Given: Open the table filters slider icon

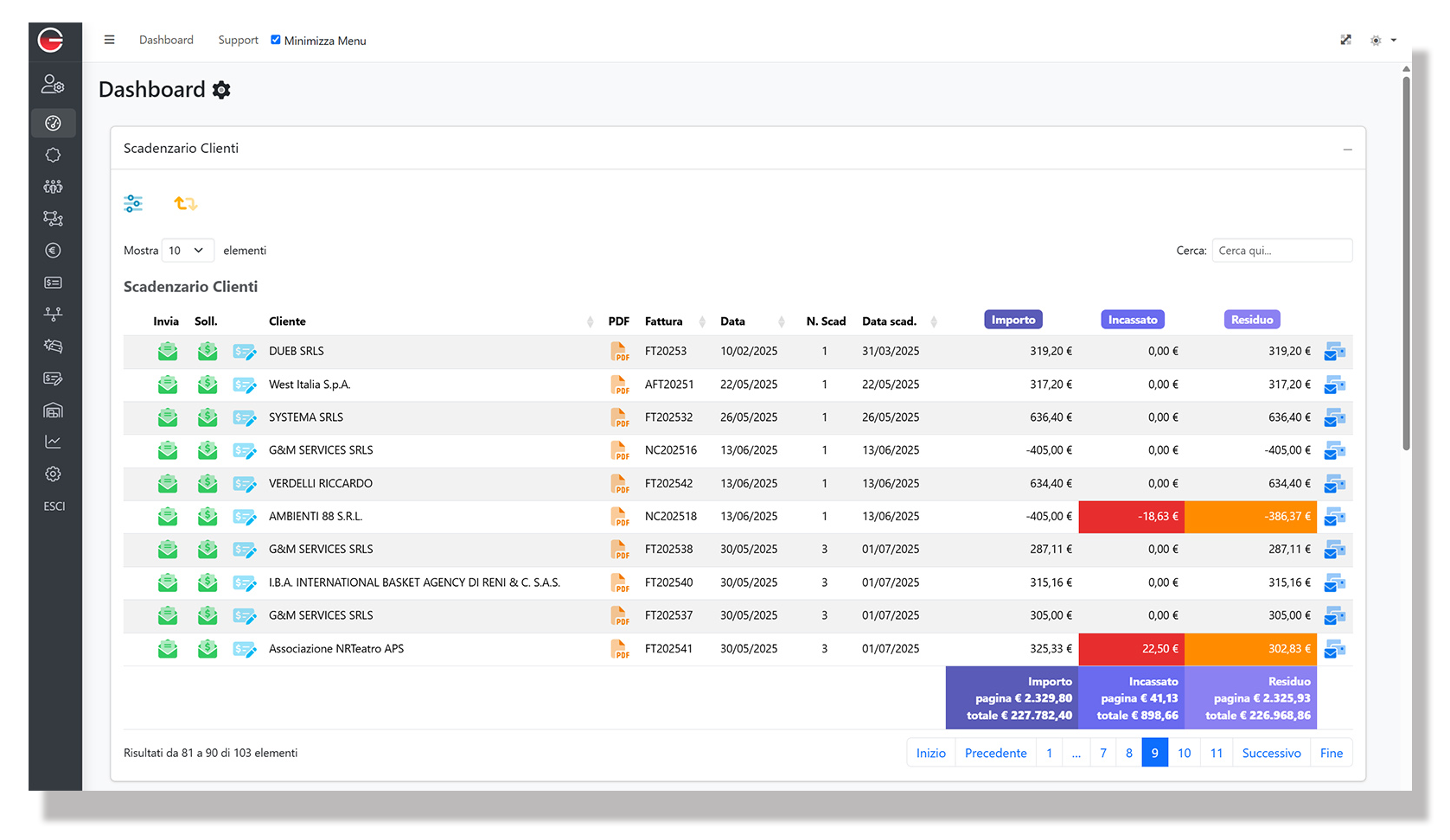Looking at the screenshot, I should (x=133, y=204).
